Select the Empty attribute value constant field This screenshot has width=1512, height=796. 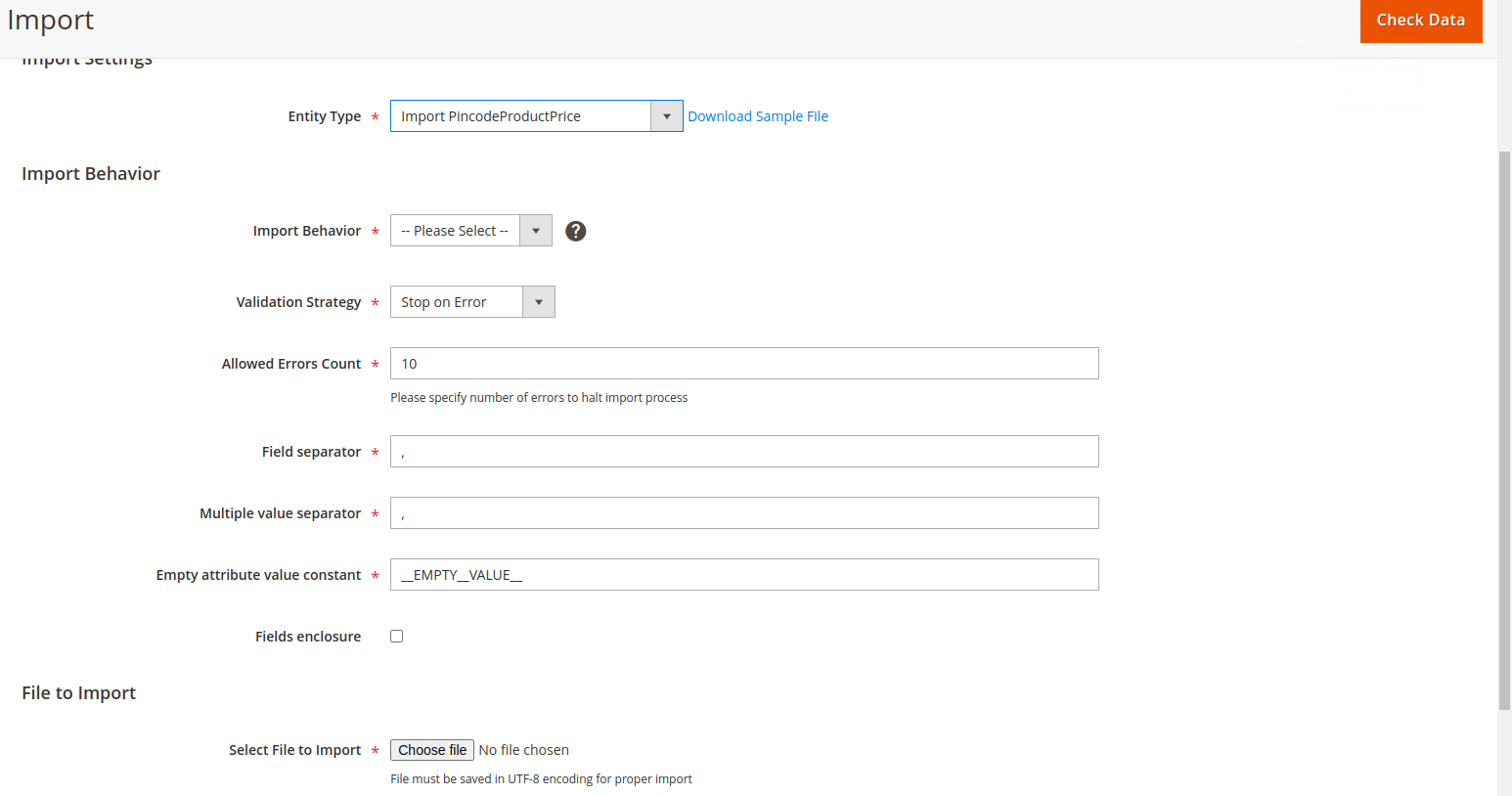[x=743, y=574]
